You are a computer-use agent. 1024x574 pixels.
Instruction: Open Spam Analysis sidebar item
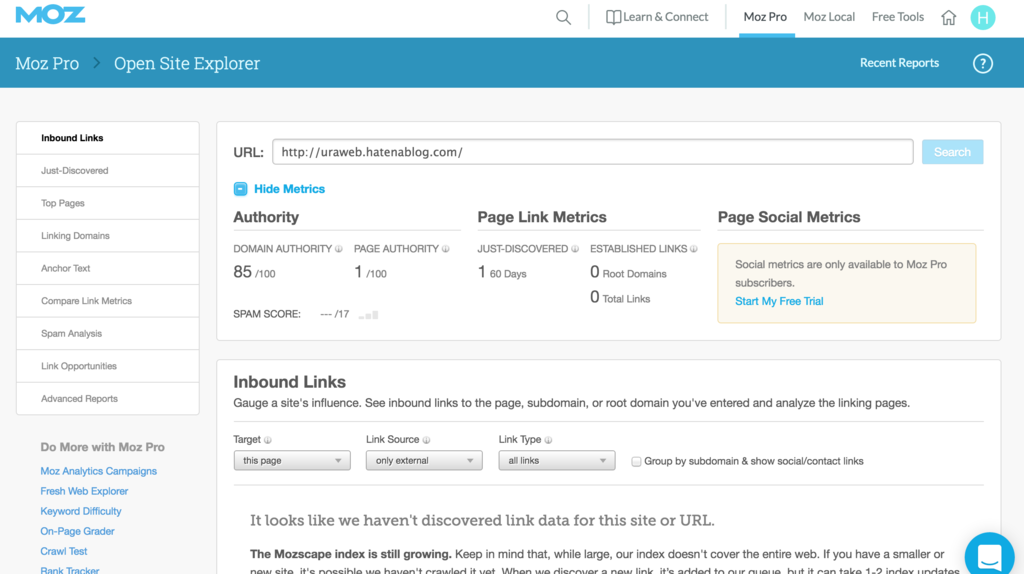click(x=108, y=334)
